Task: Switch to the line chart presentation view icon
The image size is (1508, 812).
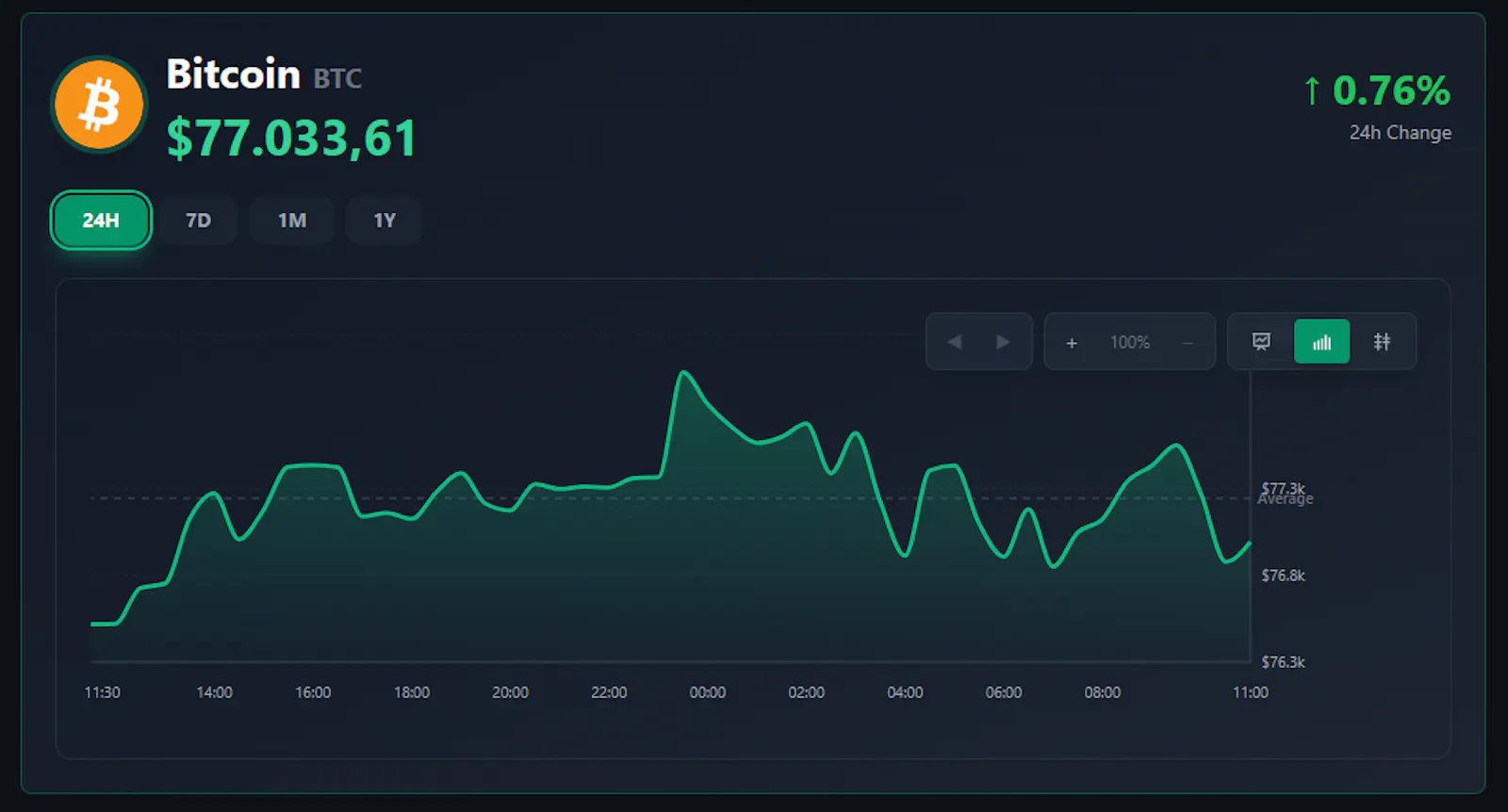Action: (1261, 342)
